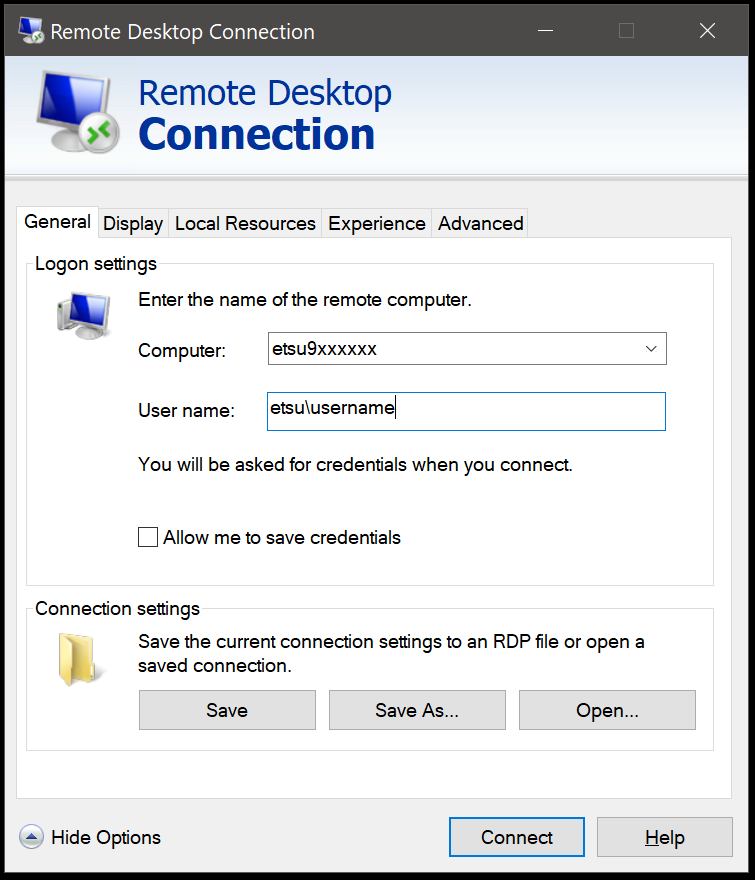This screenshot has width=755, height=880.
Task: Select the Experience tab
Action: pos(377,223)
